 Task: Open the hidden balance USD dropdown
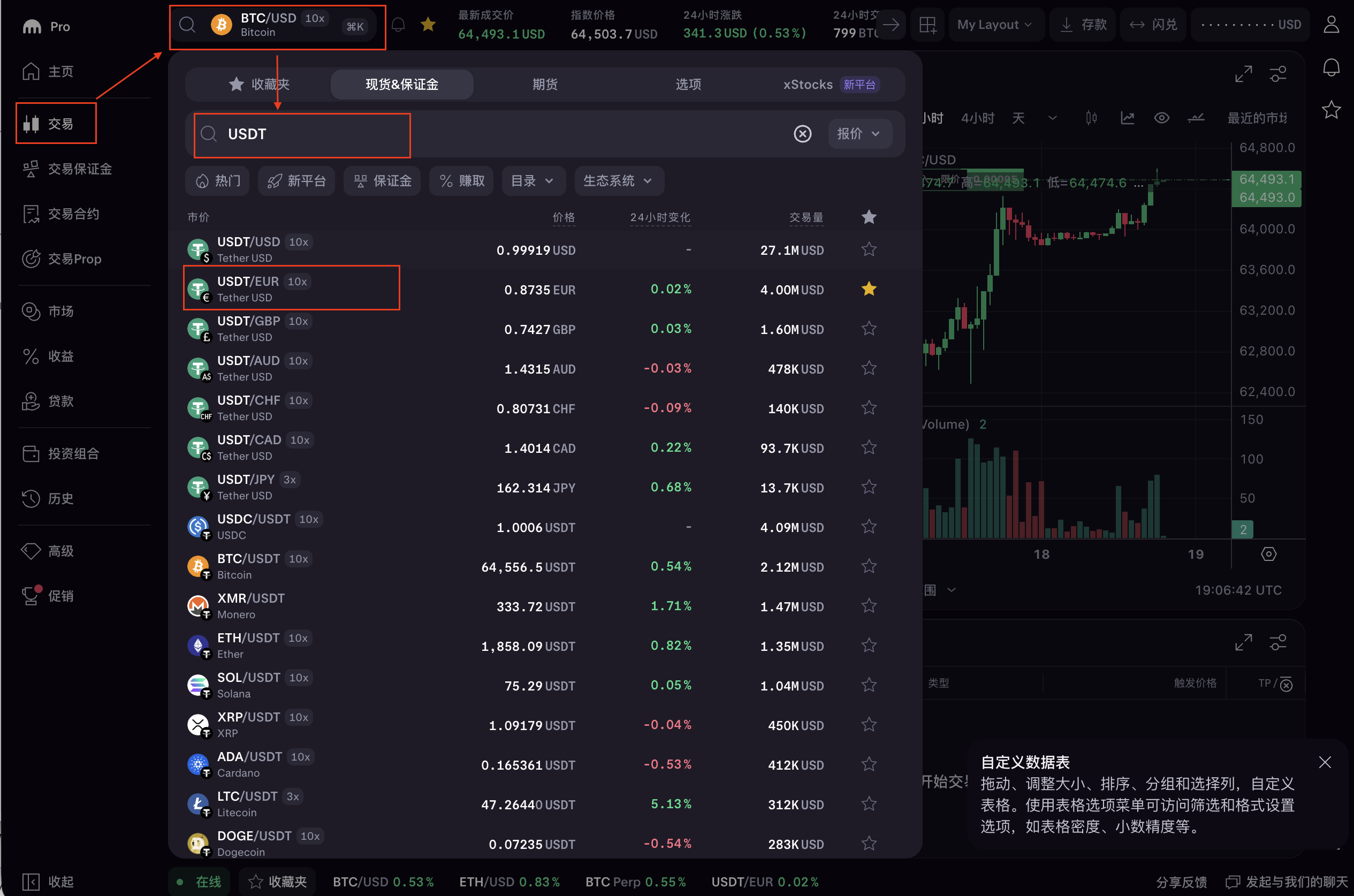pyautogui.click(x=1250, y=25)
